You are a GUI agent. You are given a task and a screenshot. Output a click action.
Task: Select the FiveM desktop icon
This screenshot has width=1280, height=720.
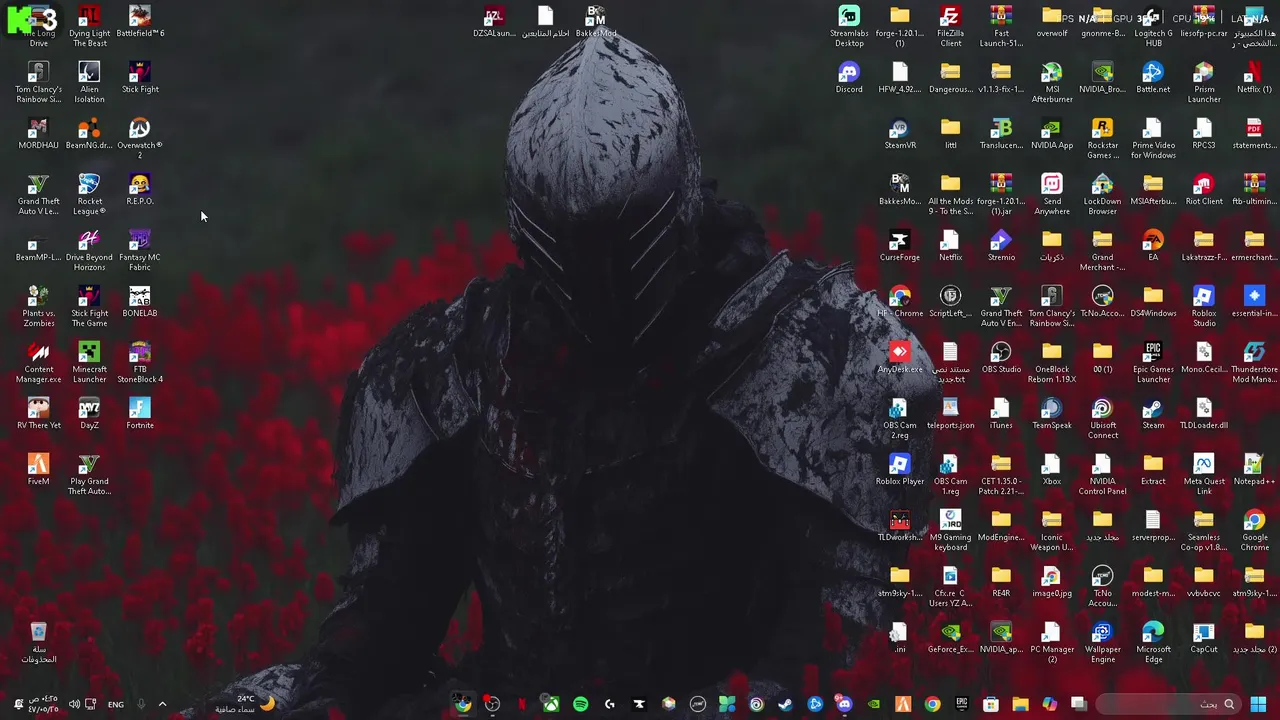click(38, 471)
